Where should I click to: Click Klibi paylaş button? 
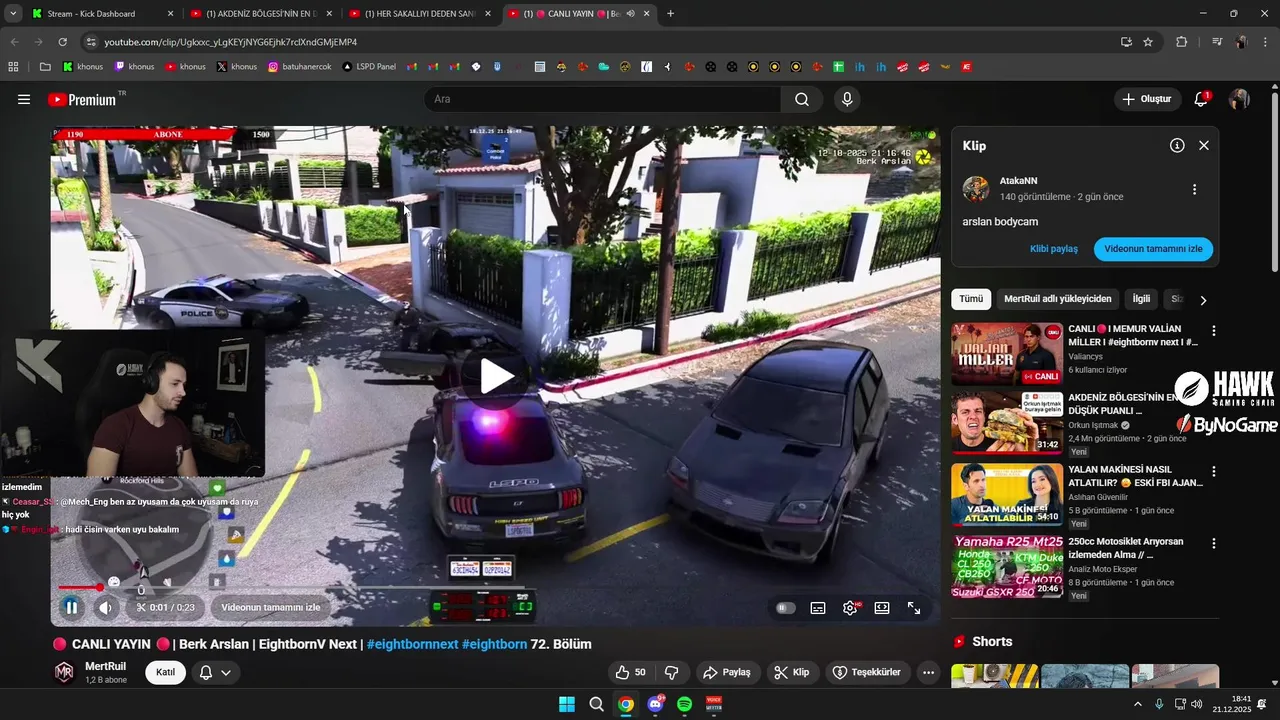(1054, 249)
